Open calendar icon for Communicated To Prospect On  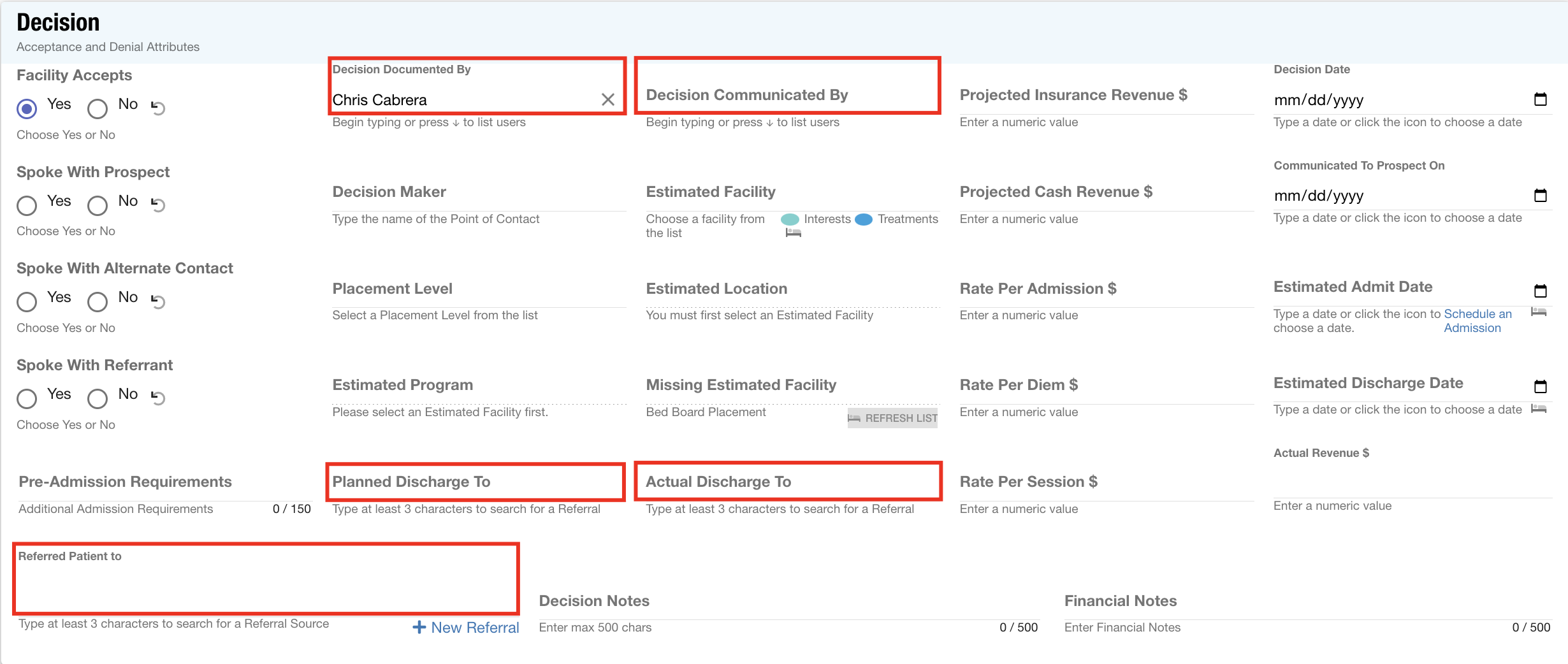coord(1540,196)
